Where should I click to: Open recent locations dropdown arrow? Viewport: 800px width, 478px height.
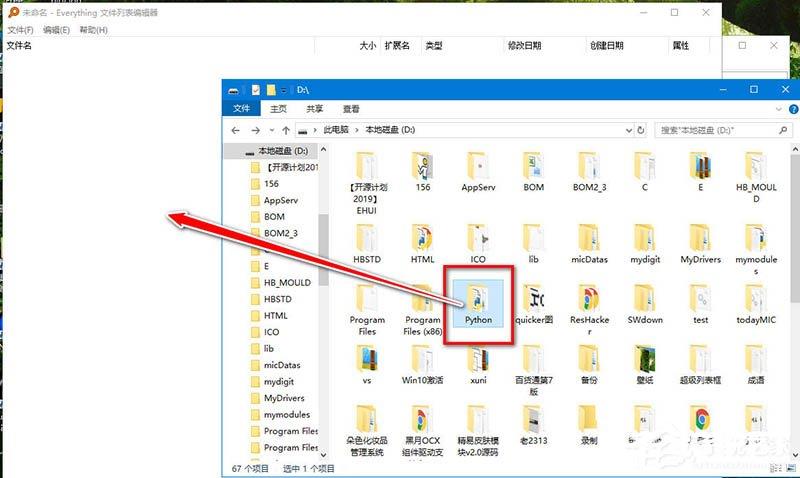point(272,131)
